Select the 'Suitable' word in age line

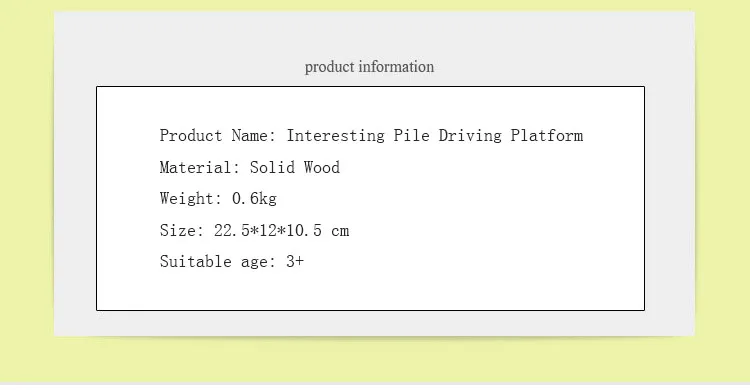pyautogui.click(x=196, y=262)
